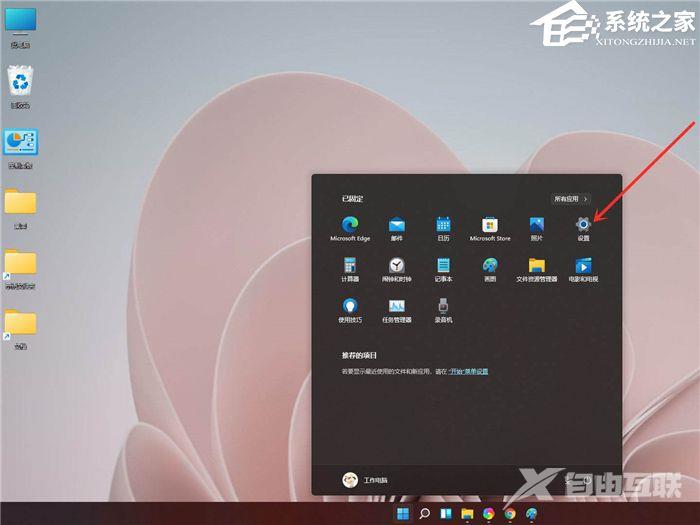
Task: Open Alarms & Clock (闹钟和时钟)
Action: click(396, 270)
